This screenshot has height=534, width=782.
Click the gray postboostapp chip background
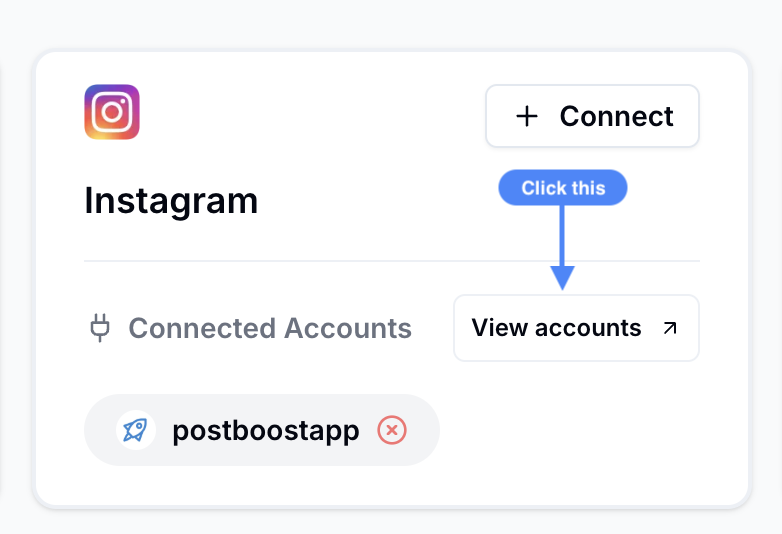tap(262, 430)
